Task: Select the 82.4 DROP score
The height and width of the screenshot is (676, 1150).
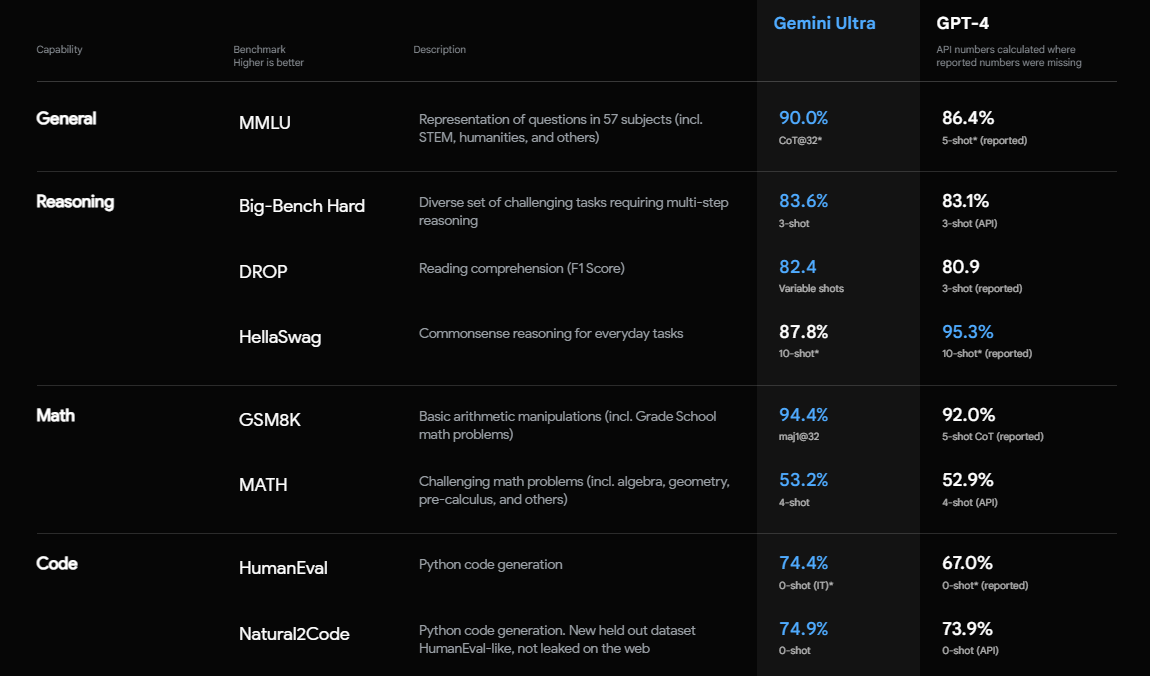Action: 797,267
